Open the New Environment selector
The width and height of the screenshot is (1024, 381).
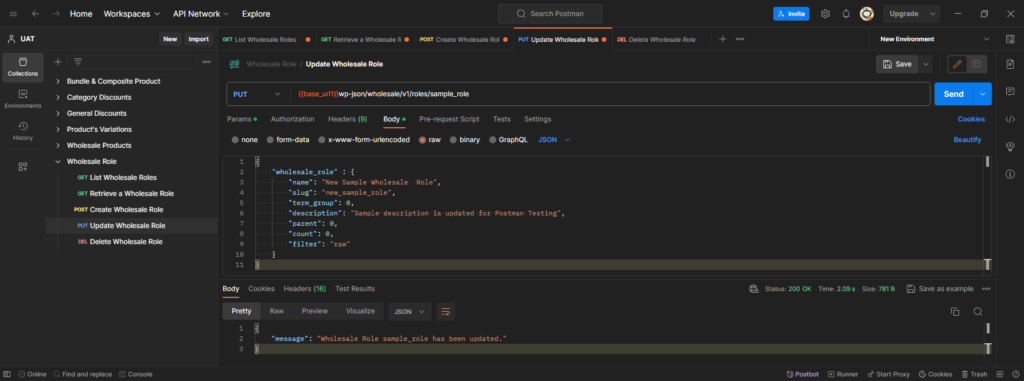tap(935, 39)
